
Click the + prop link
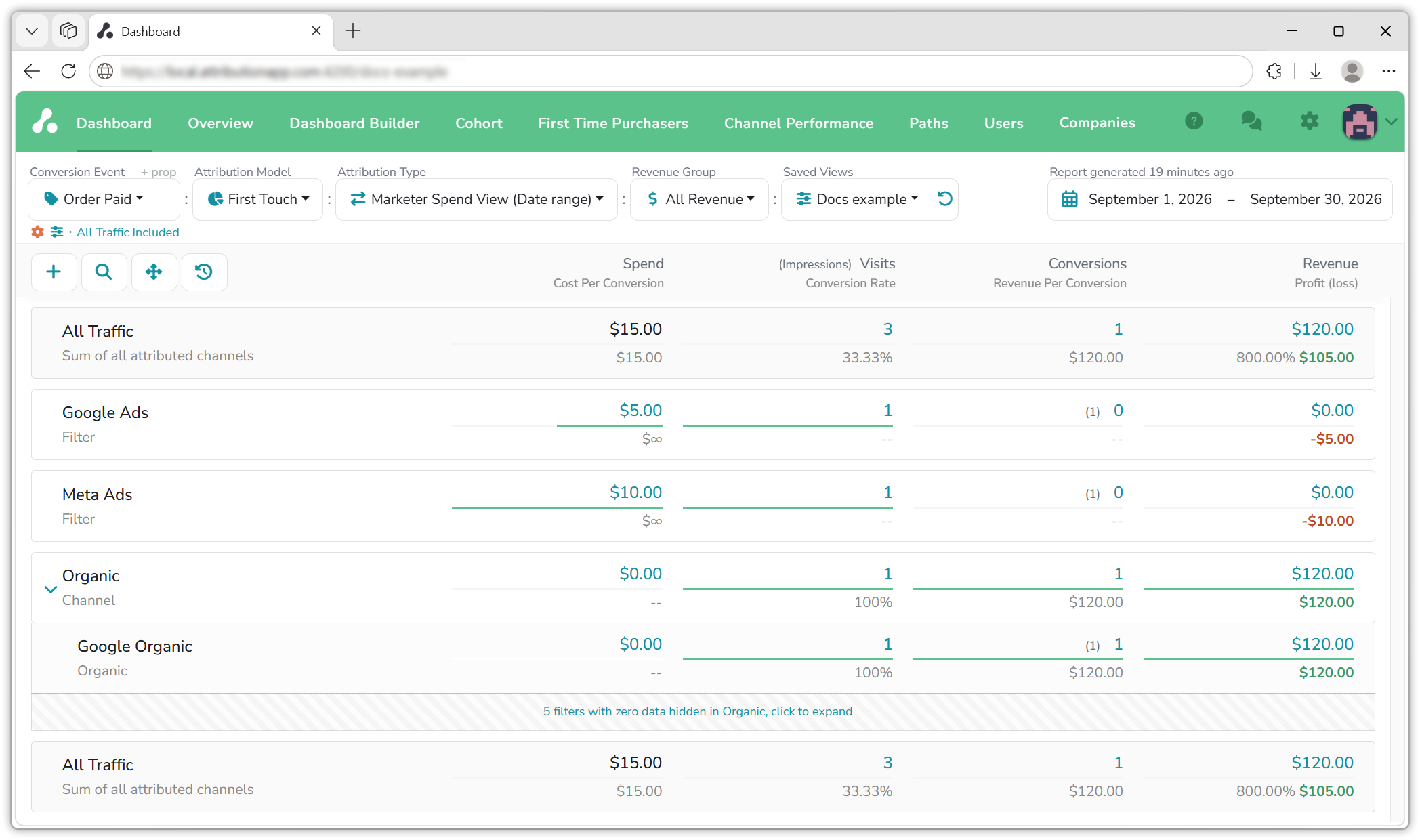(159, 172)
